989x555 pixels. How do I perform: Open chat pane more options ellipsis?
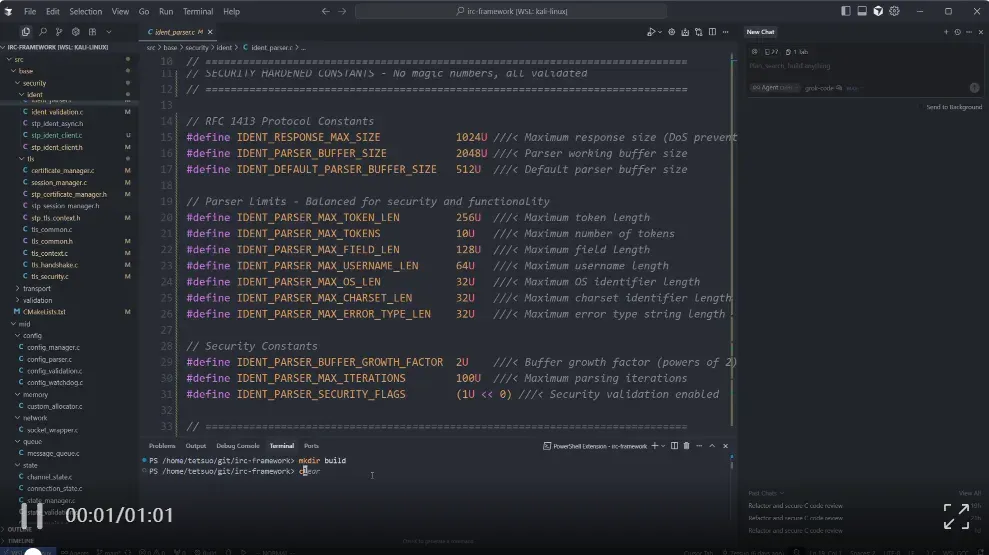(x=969, y=32)
